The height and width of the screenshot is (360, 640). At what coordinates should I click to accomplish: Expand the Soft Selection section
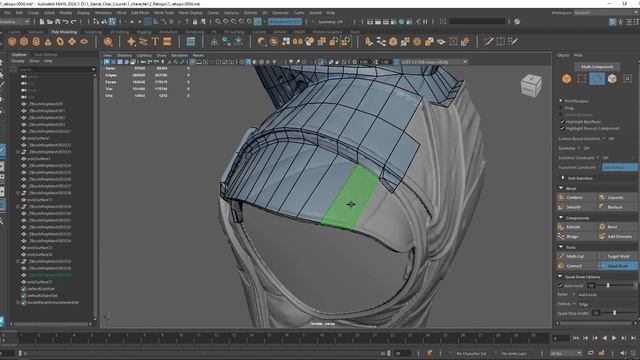coord(562,178)
